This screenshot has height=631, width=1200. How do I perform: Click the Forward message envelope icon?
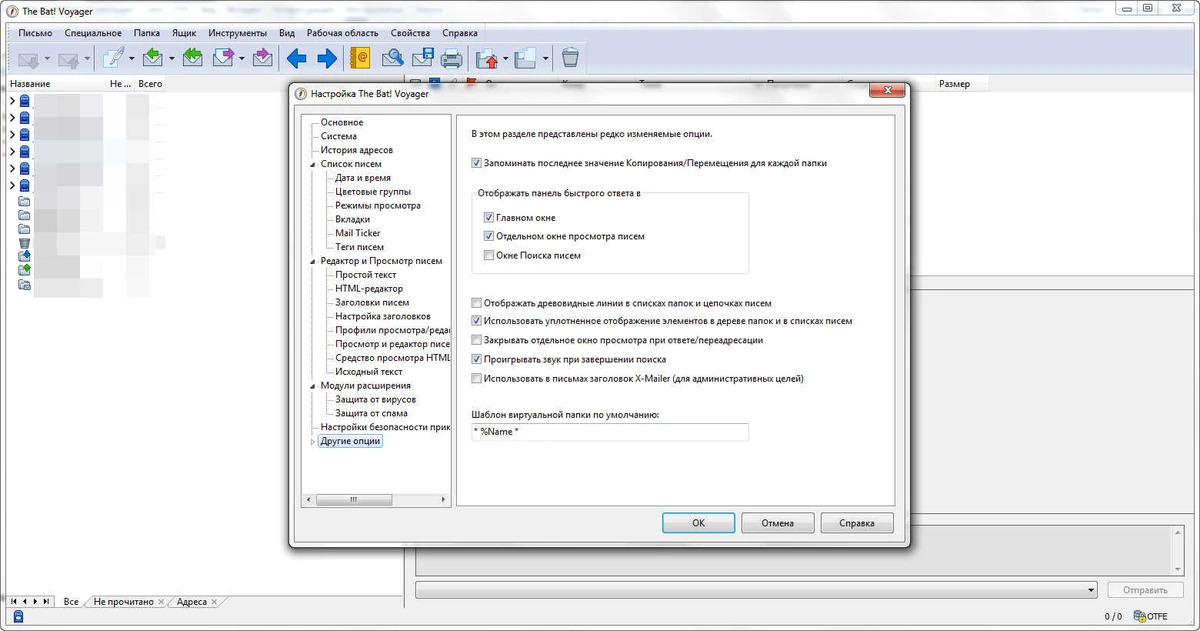coord(223,58)
